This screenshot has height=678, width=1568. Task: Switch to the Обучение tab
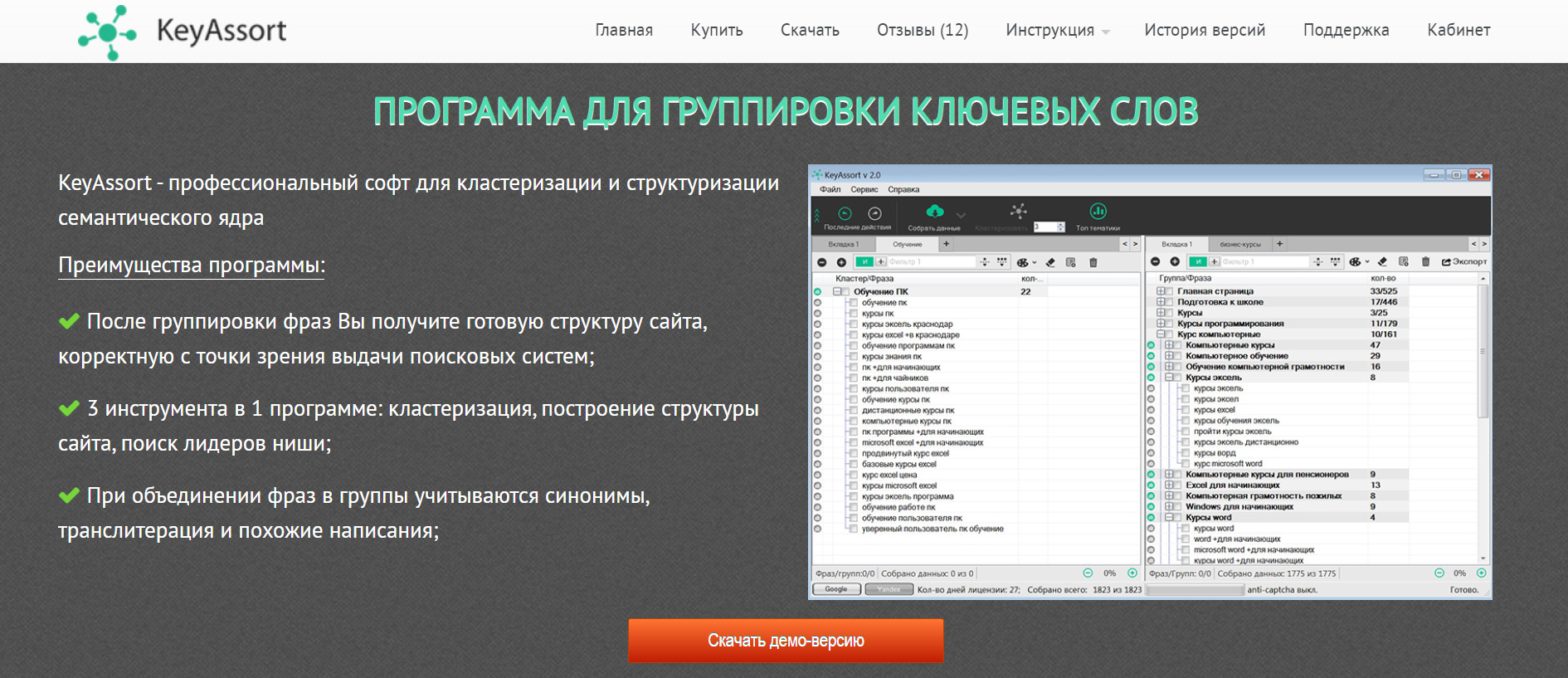tap(907, 245)
